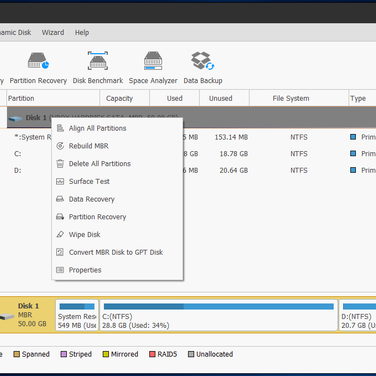
Task: Select the C: partition row
Action: tap(188, 154)
